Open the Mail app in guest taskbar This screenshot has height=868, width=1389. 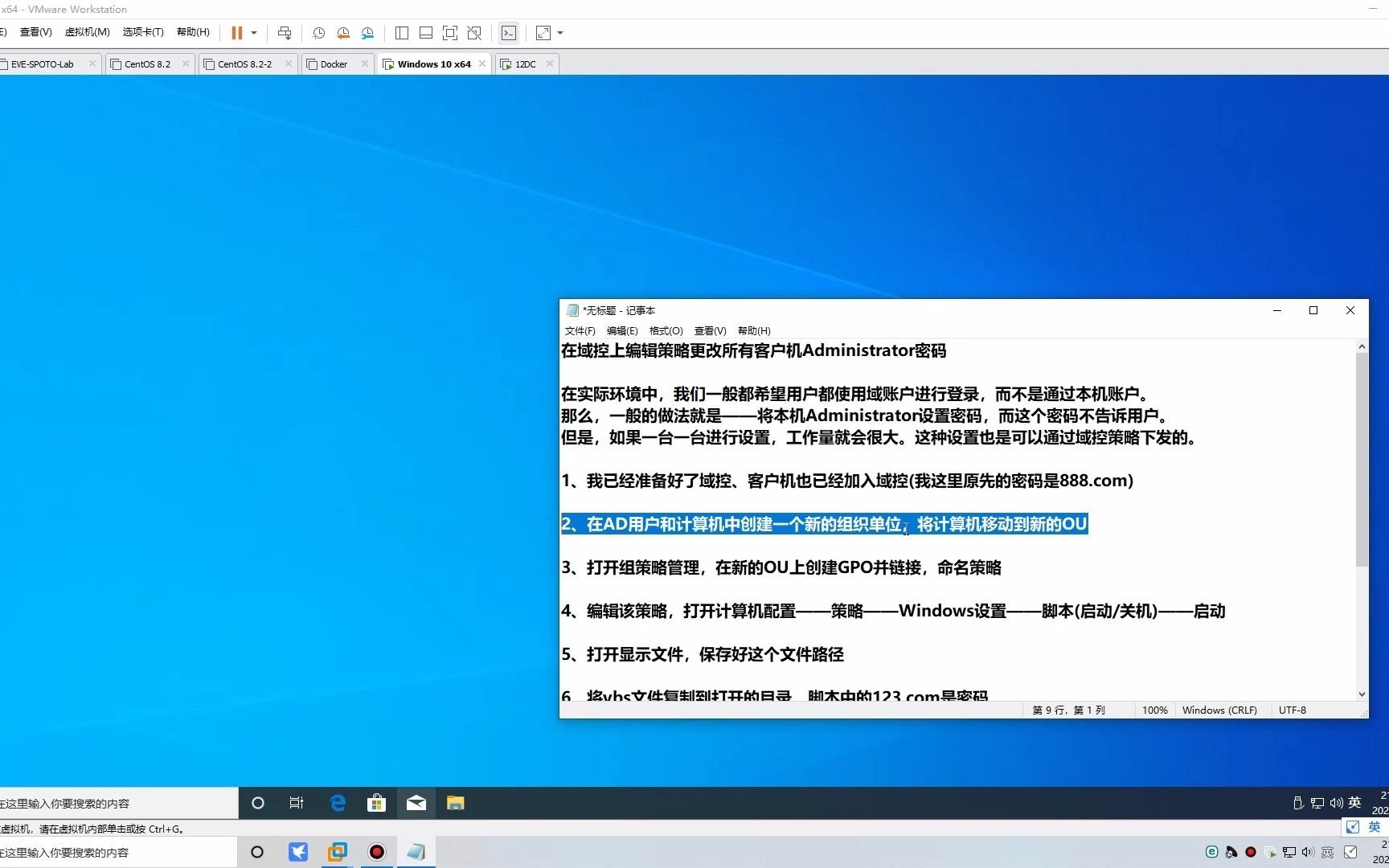coord(416,803)
